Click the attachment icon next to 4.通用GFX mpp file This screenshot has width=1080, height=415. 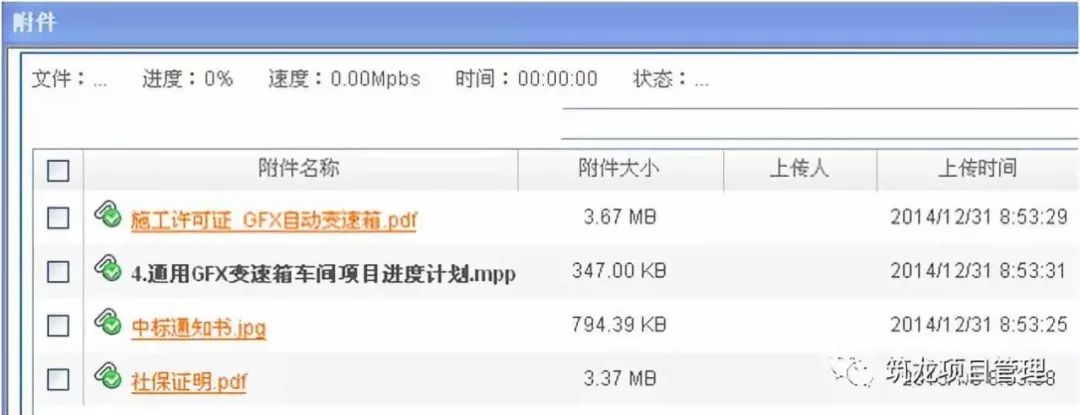tap(106, 266)
